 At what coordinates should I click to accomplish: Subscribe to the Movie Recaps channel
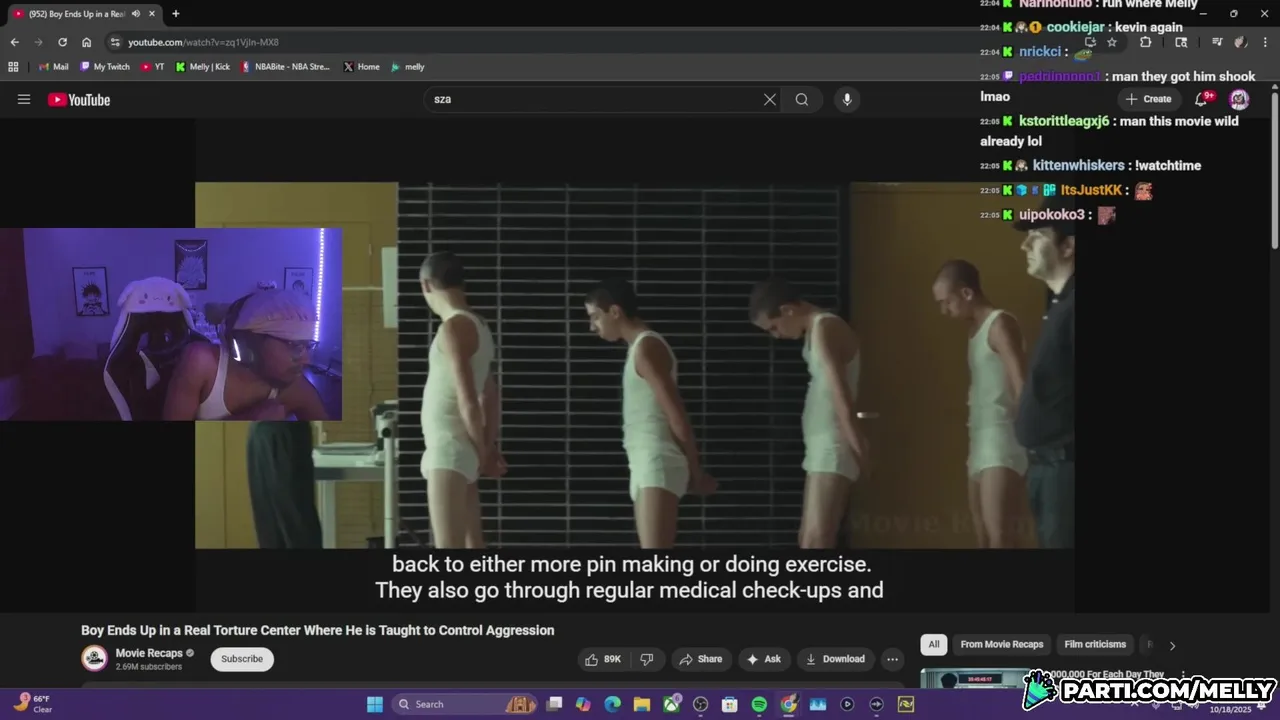tap(242, 659)
